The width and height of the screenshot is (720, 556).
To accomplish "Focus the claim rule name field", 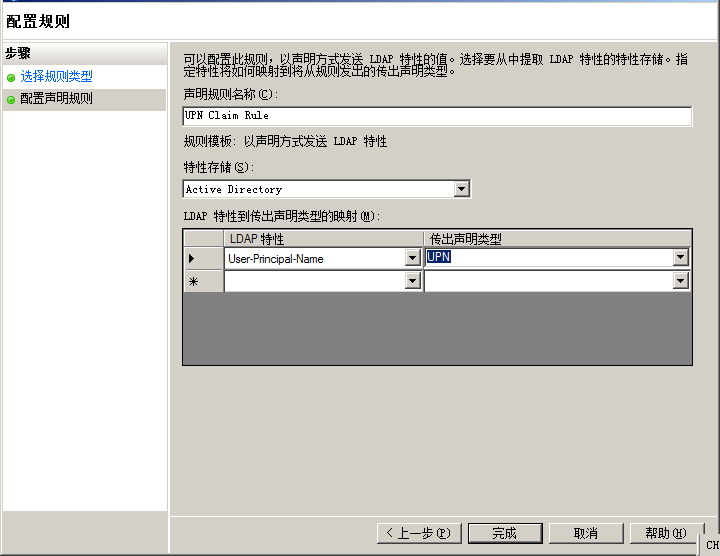I will [x=437, y=116].
